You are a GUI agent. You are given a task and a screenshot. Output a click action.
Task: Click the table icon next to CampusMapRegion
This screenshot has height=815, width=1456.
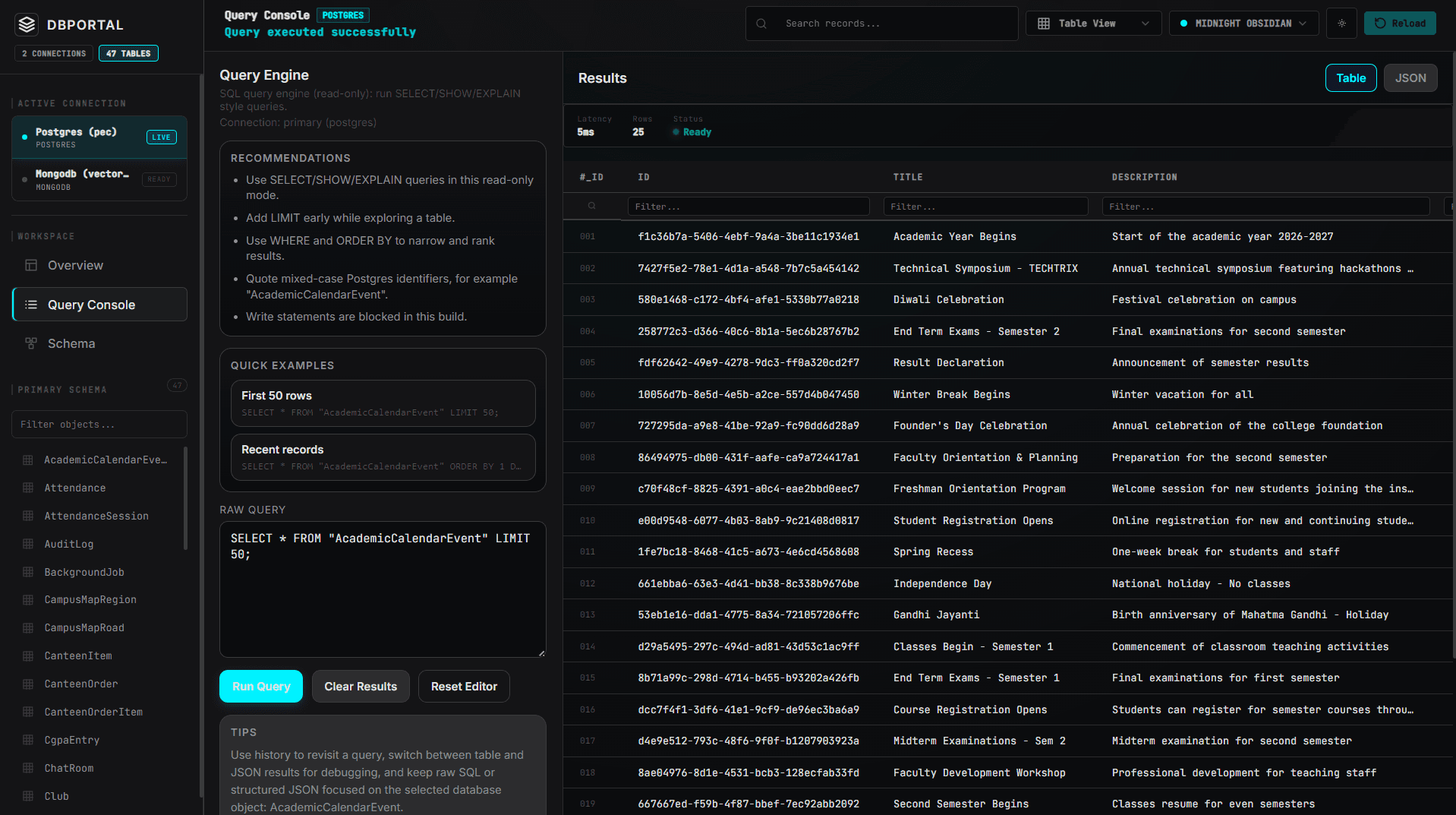(28, 599)
